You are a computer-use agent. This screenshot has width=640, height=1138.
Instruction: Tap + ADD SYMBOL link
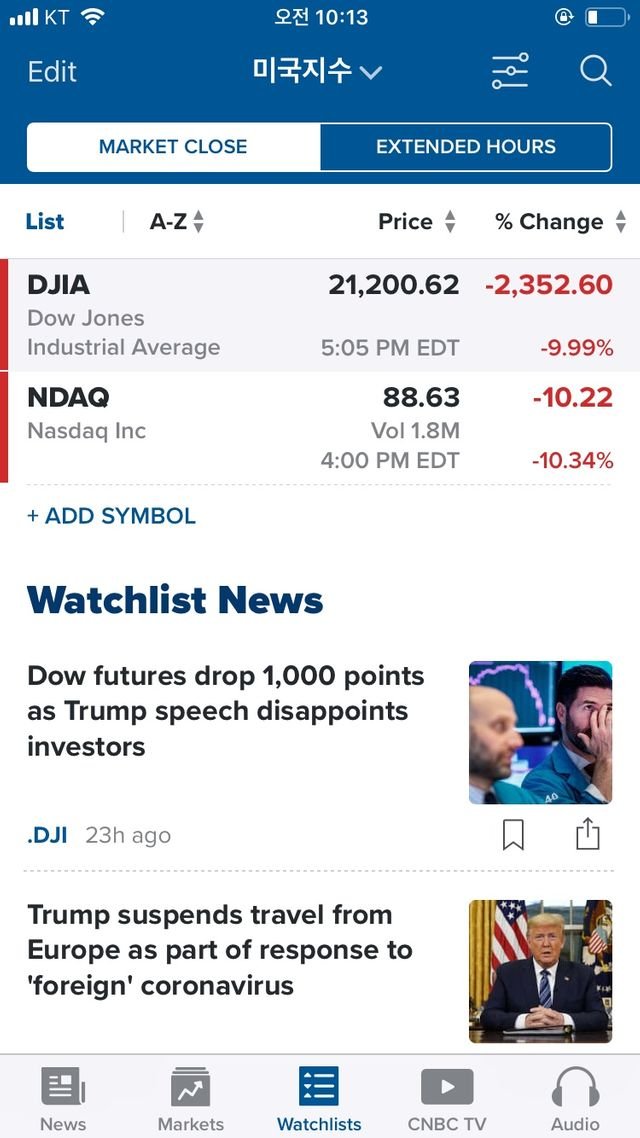point(111,516)
